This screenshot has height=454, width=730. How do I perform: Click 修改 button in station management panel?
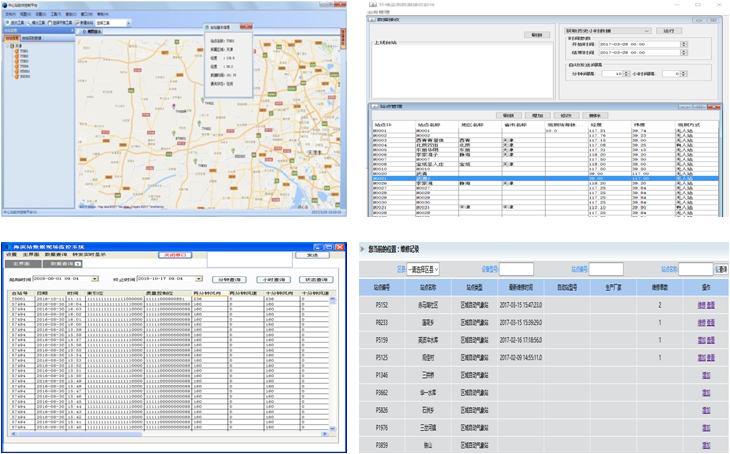(566, 115)
